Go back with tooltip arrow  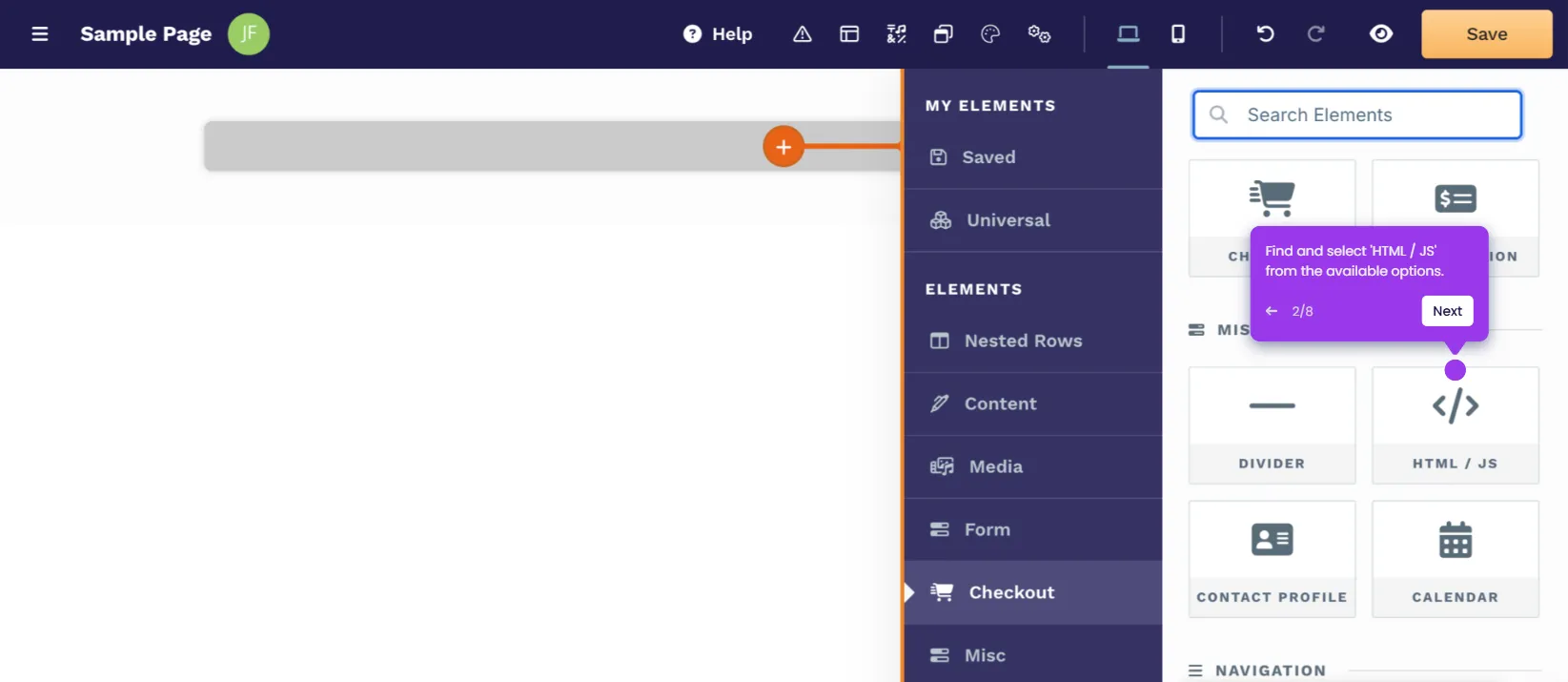coord(1272,311)
